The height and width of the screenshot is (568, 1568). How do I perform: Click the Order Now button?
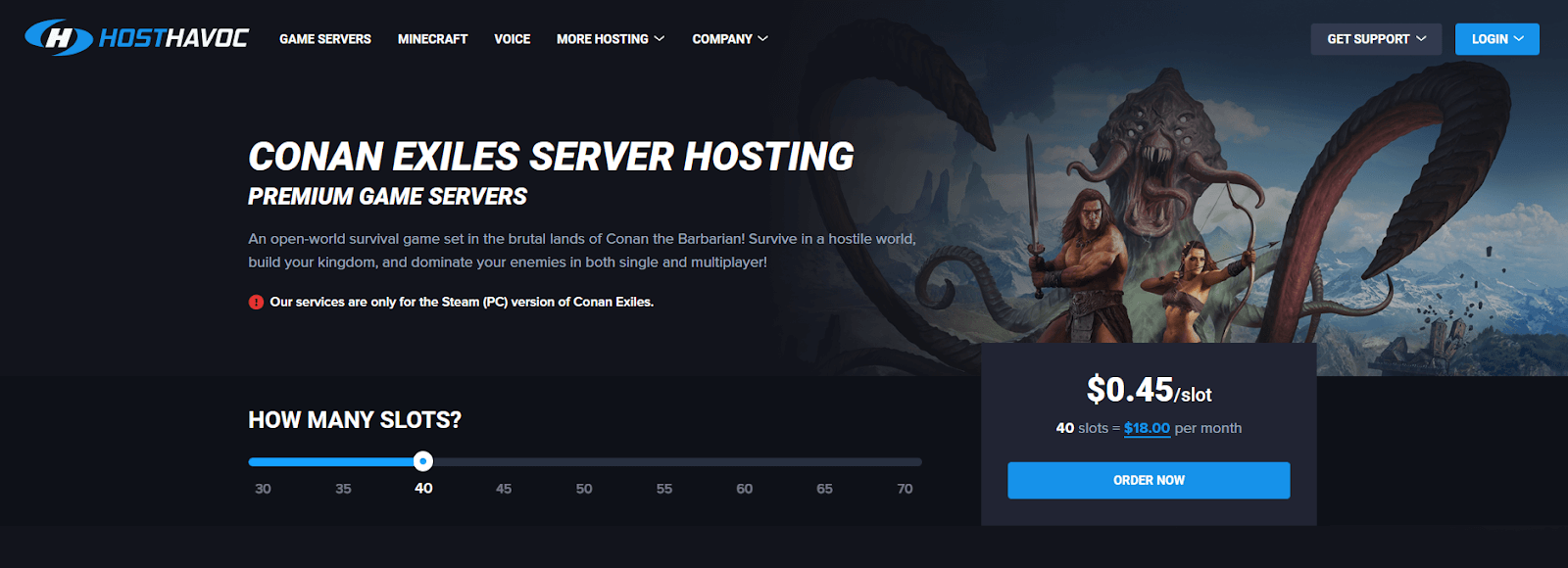coord(1149,480)
